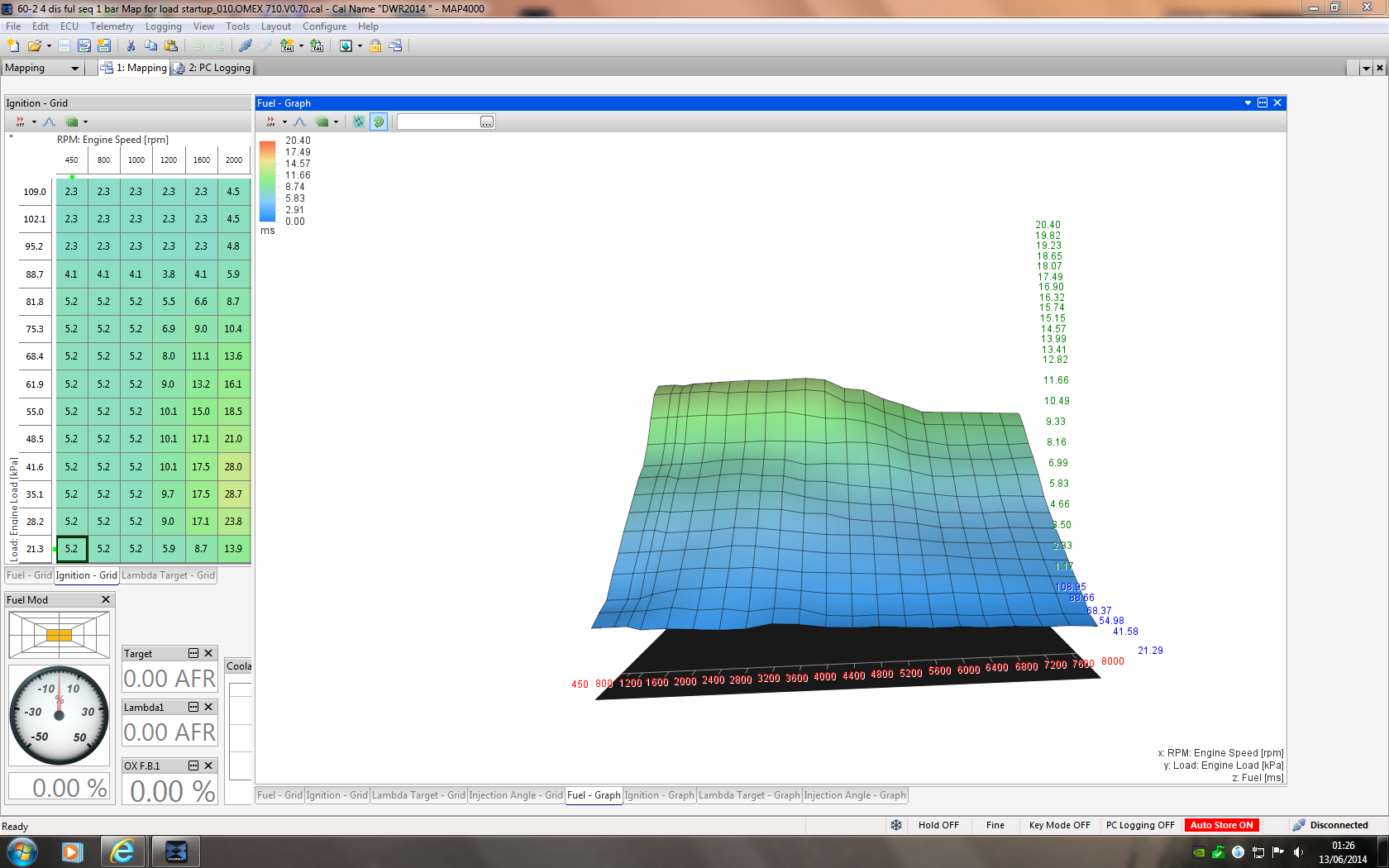Select the Injection Angle - Graph tab

[x=855, y=795]
